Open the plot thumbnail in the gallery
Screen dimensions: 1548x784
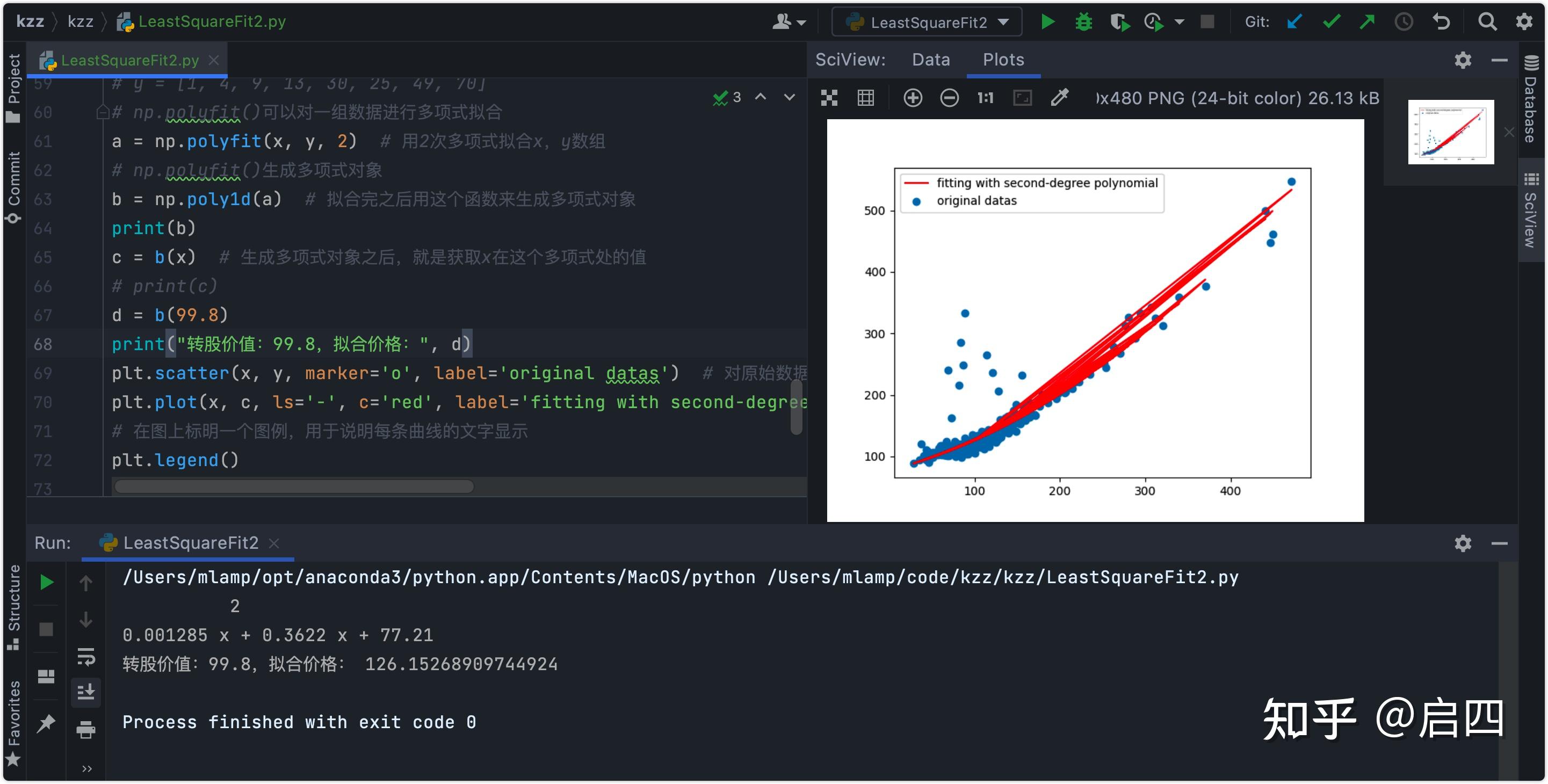(x=1450, y=131)
